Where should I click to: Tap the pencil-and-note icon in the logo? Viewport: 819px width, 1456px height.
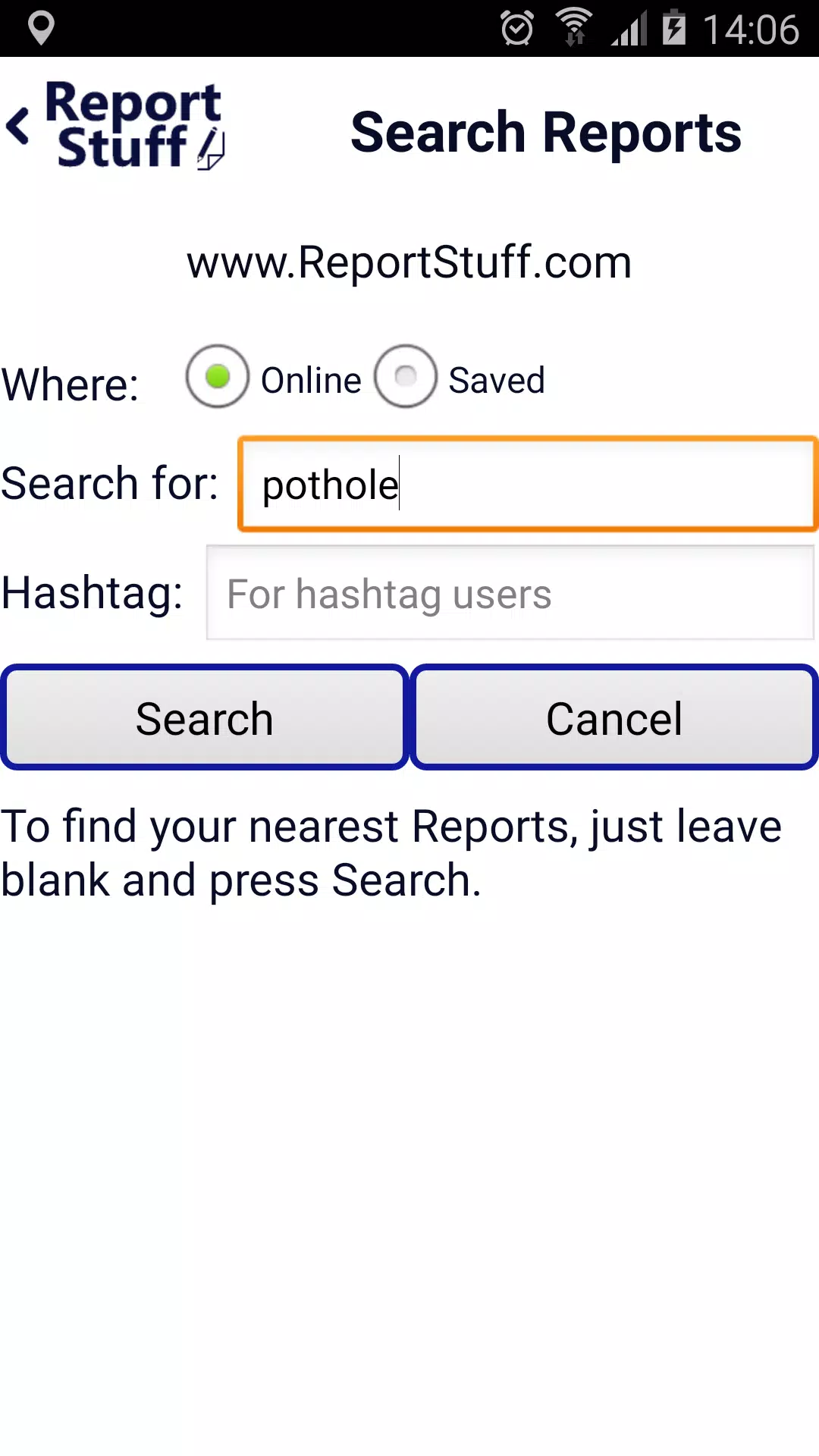pyautogui.click(x=211, y=149)
